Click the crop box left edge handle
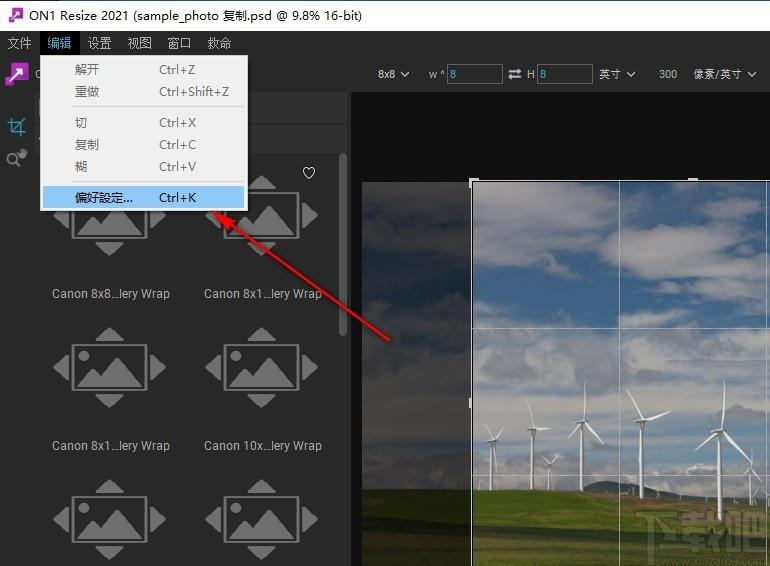 point(470,403)
